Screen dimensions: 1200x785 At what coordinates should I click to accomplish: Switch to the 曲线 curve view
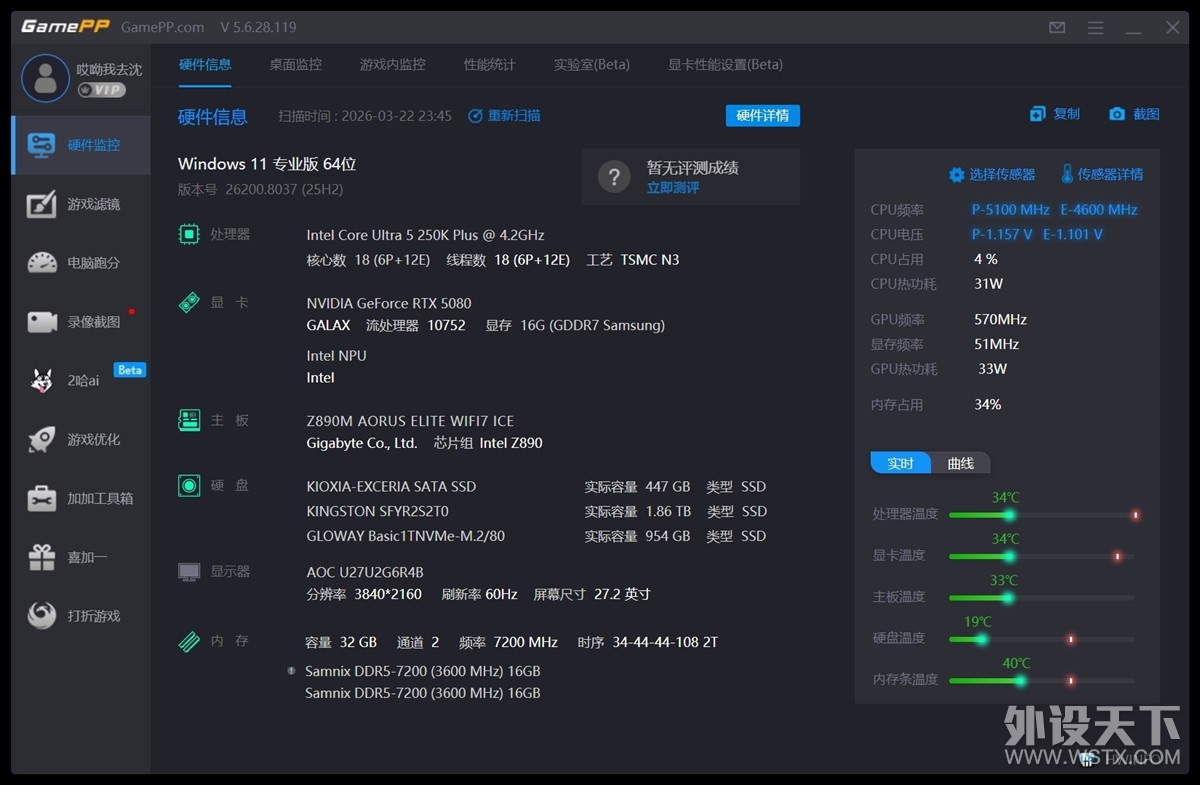coord(960,463)
